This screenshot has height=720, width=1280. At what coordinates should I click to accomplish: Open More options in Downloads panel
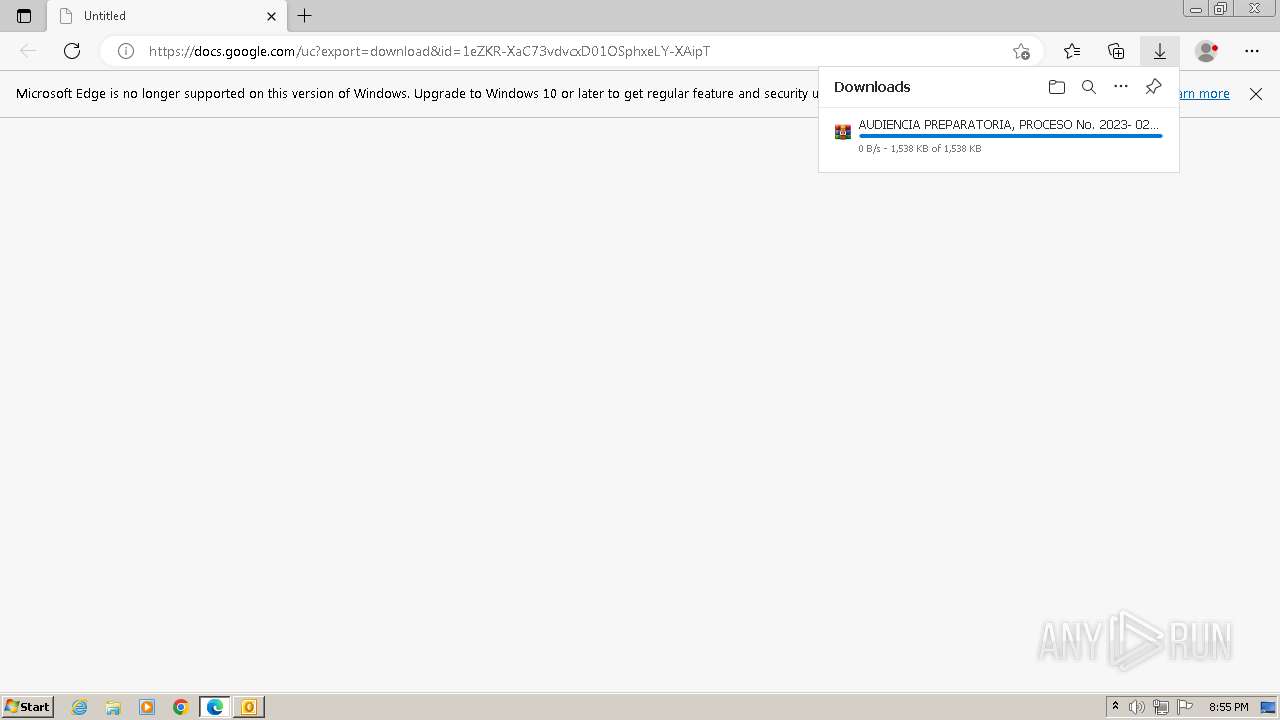[x=1121, y=87]
